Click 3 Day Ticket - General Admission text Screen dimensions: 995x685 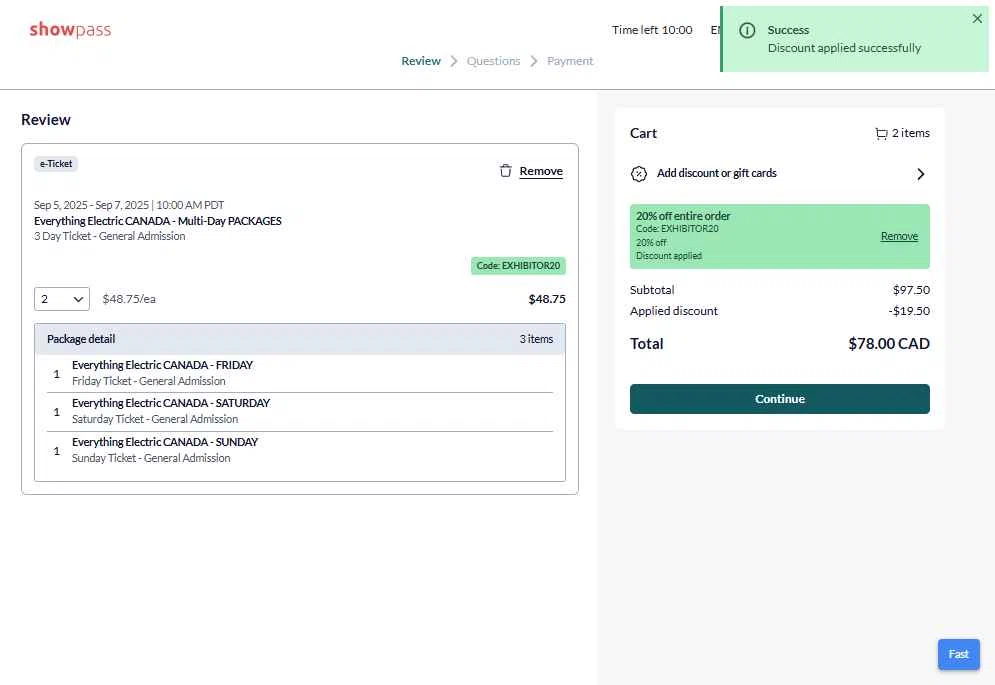click(x=110, y=236)
